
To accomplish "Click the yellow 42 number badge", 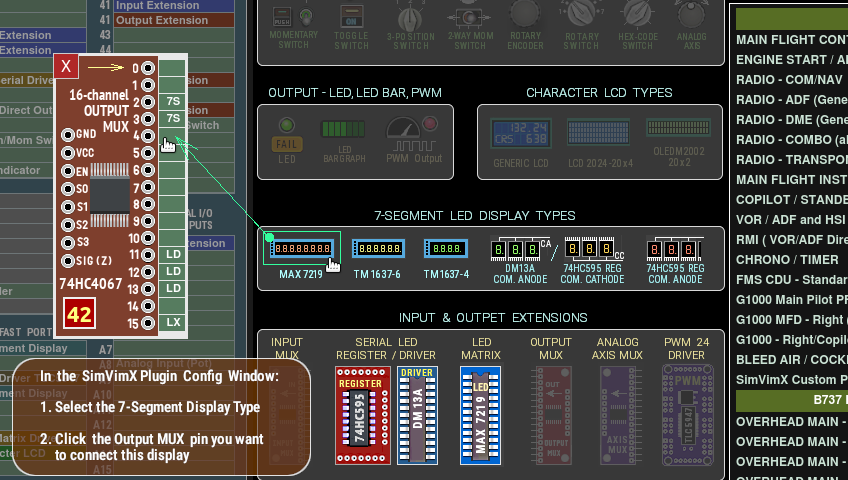I will point(79,315).
